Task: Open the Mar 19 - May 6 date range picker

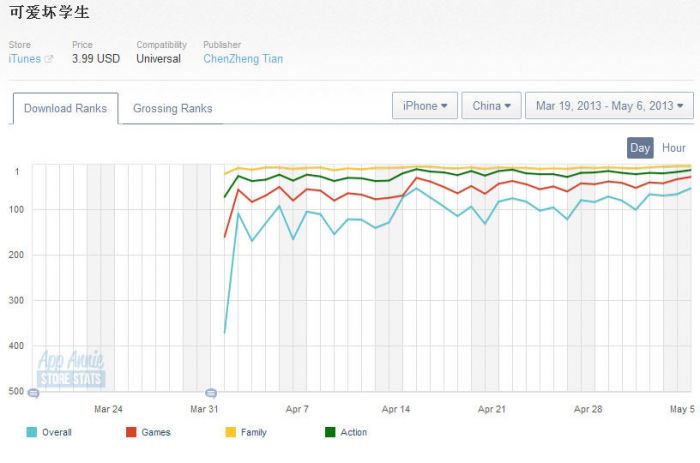Action: 609,106
